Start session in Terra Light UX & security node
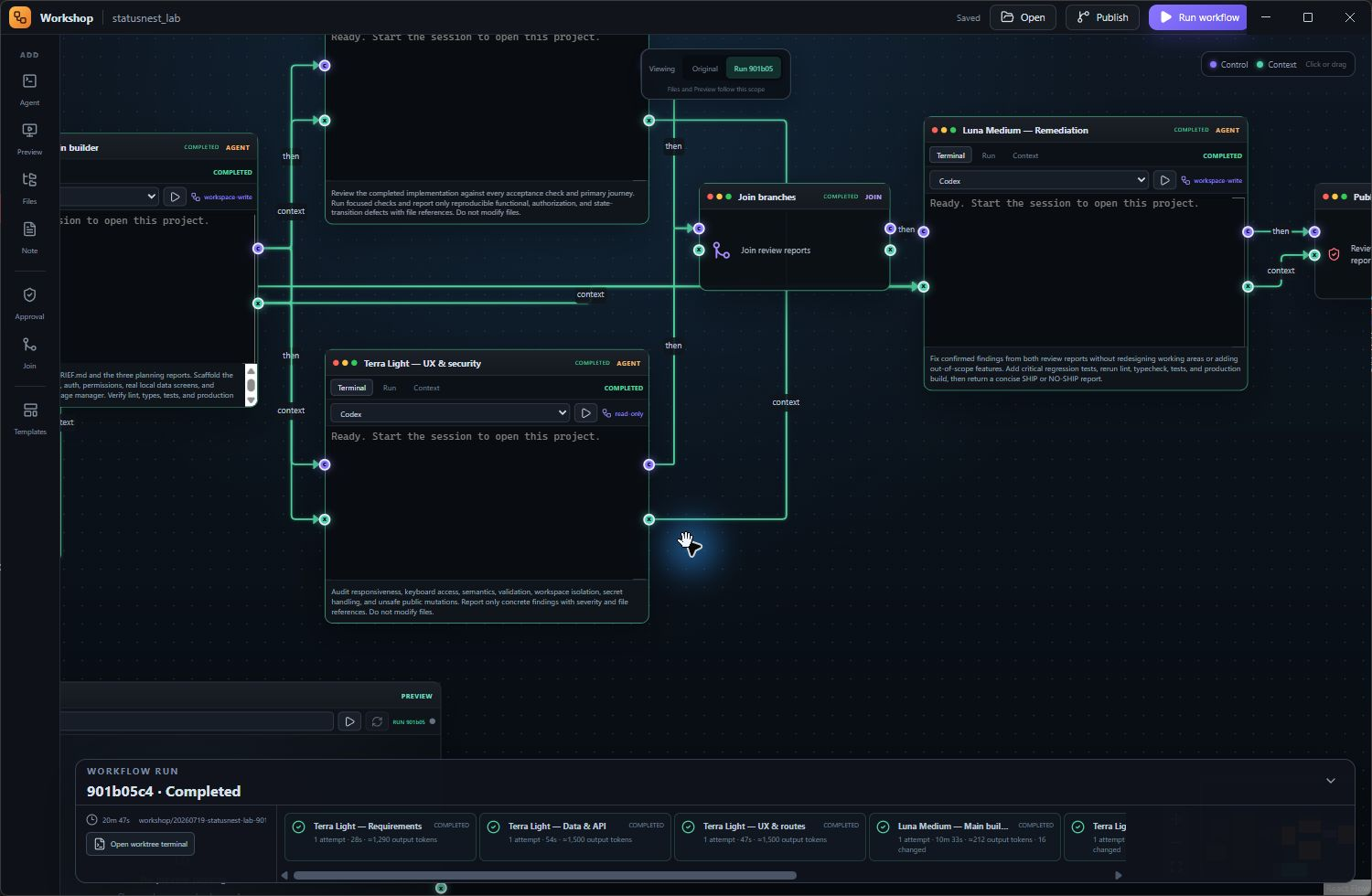Screen dimensions: 1372x896 586,413
